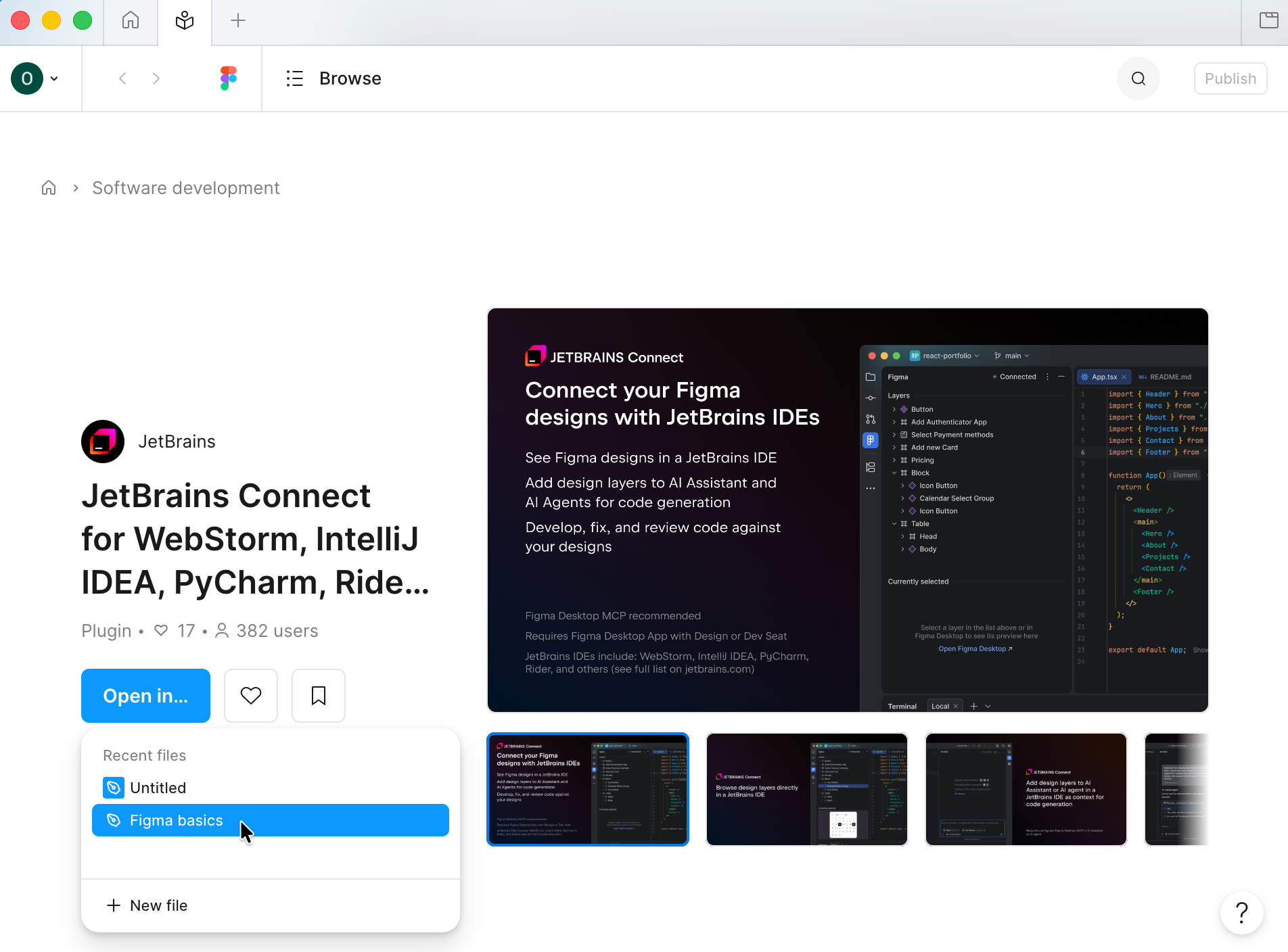
Task: Open the Browse menu label
Action: pos(350,78)
